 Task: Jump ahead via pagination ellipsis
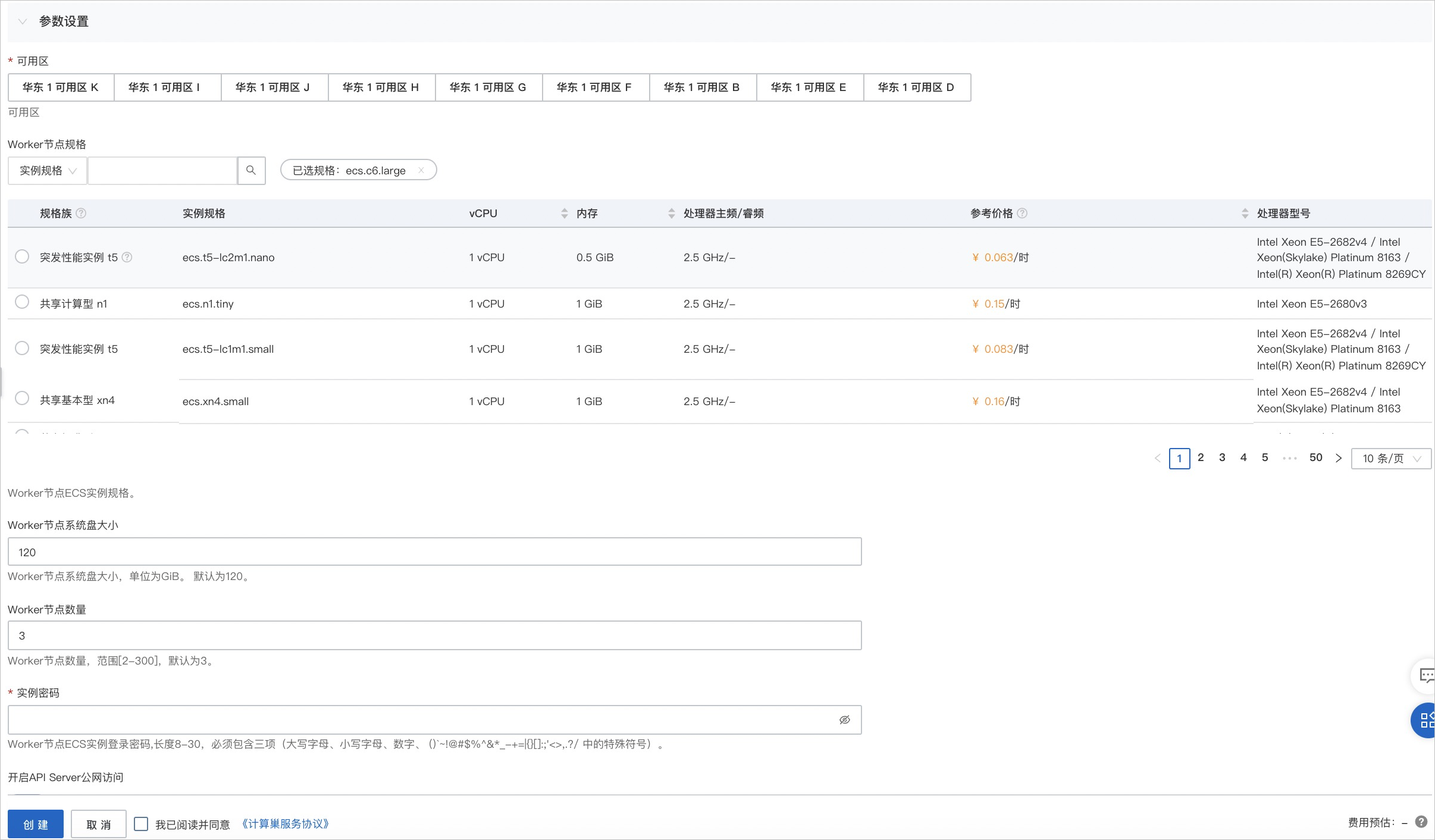[x=1289, y=458]
